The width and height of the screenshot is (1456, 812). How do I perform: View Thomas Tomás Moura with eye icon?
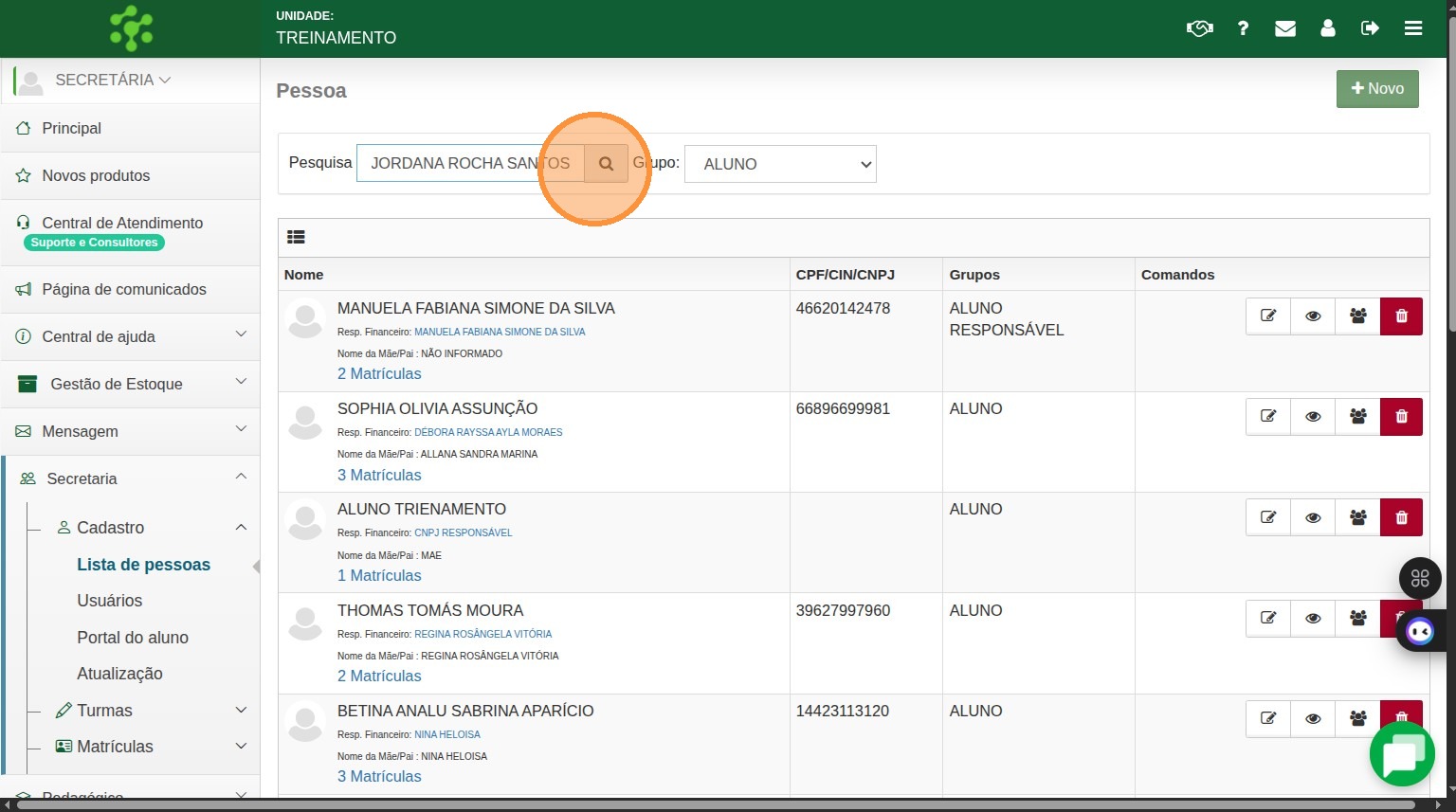pyautogui.click(x=1313, y=618)
